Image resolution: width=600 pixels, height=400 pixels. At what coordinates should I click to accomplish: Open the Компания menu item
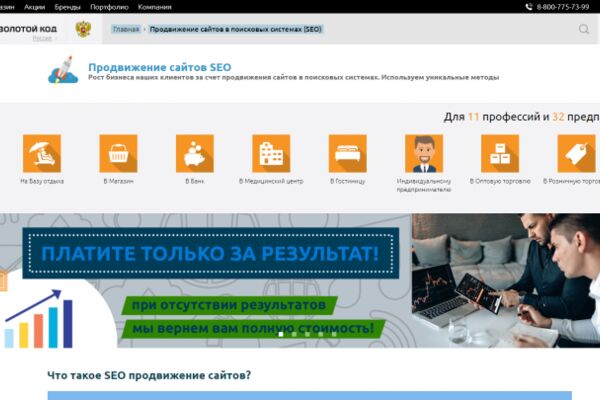tap(155, 7)
